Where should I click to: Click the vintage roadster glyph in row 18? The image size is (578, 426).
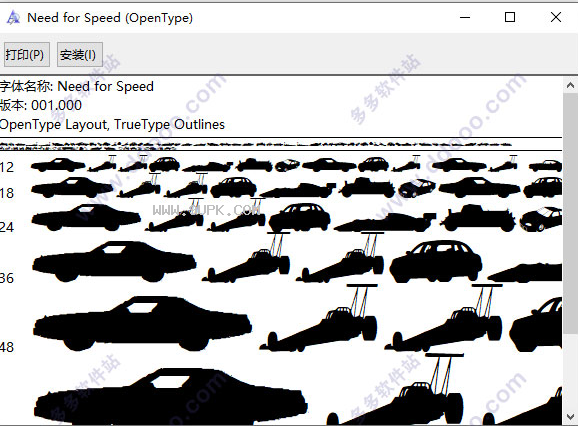click(367, 187)
